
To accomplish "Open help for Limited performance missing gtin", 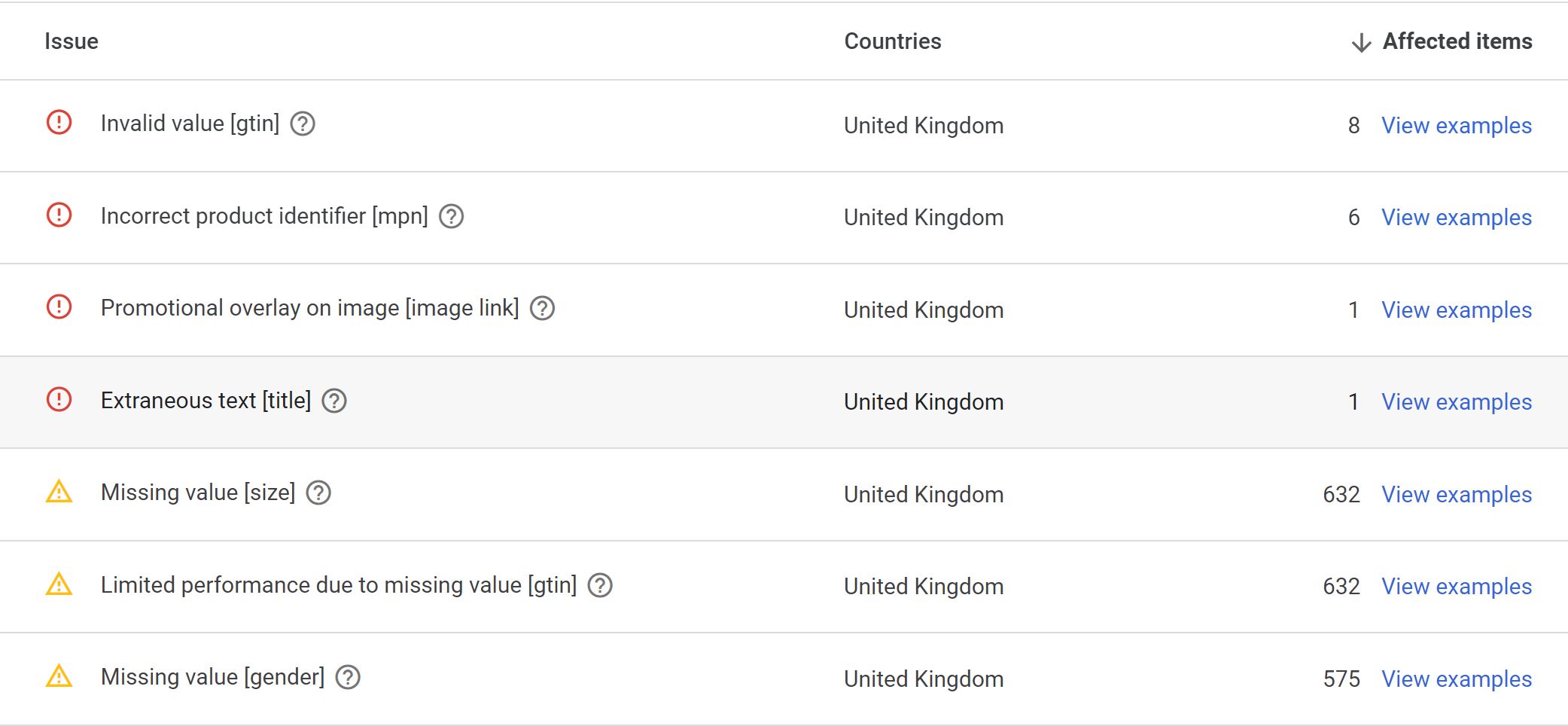I will point(600,585).
